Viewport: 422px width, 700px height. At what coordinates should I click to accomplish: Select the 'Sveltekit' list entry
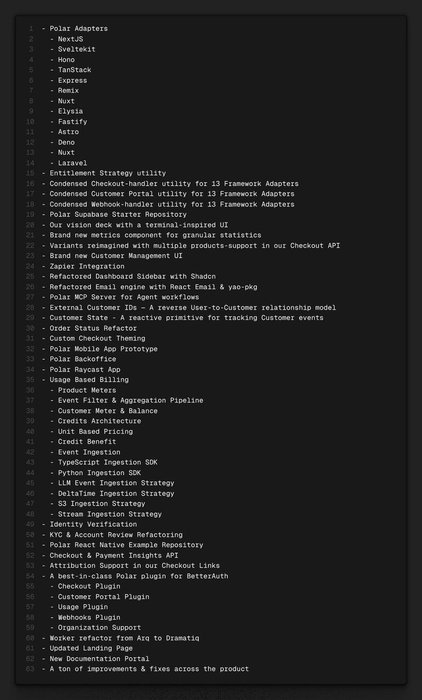coord(72,49)
